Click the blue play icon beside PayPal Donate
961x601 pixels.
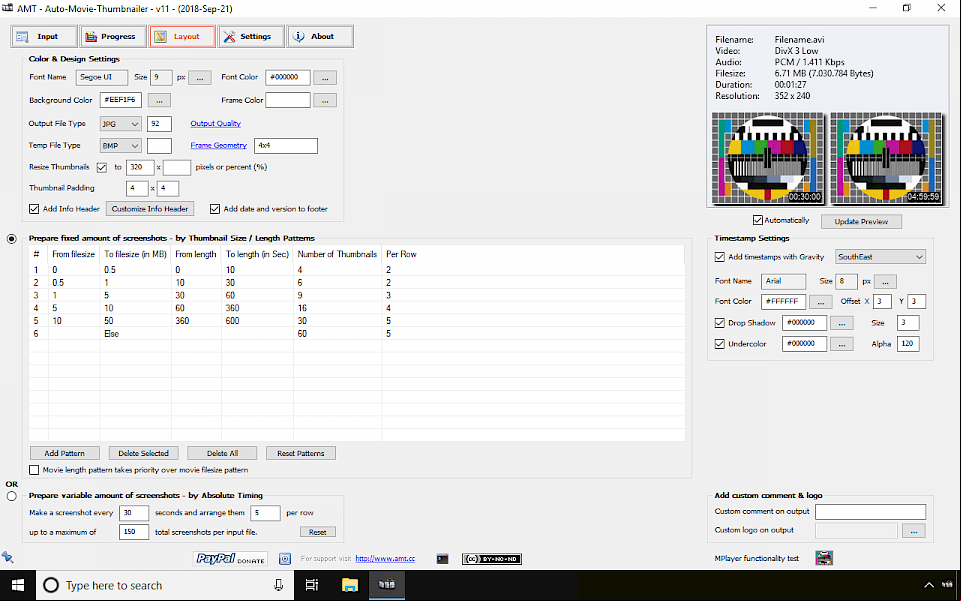pos(285,559)
